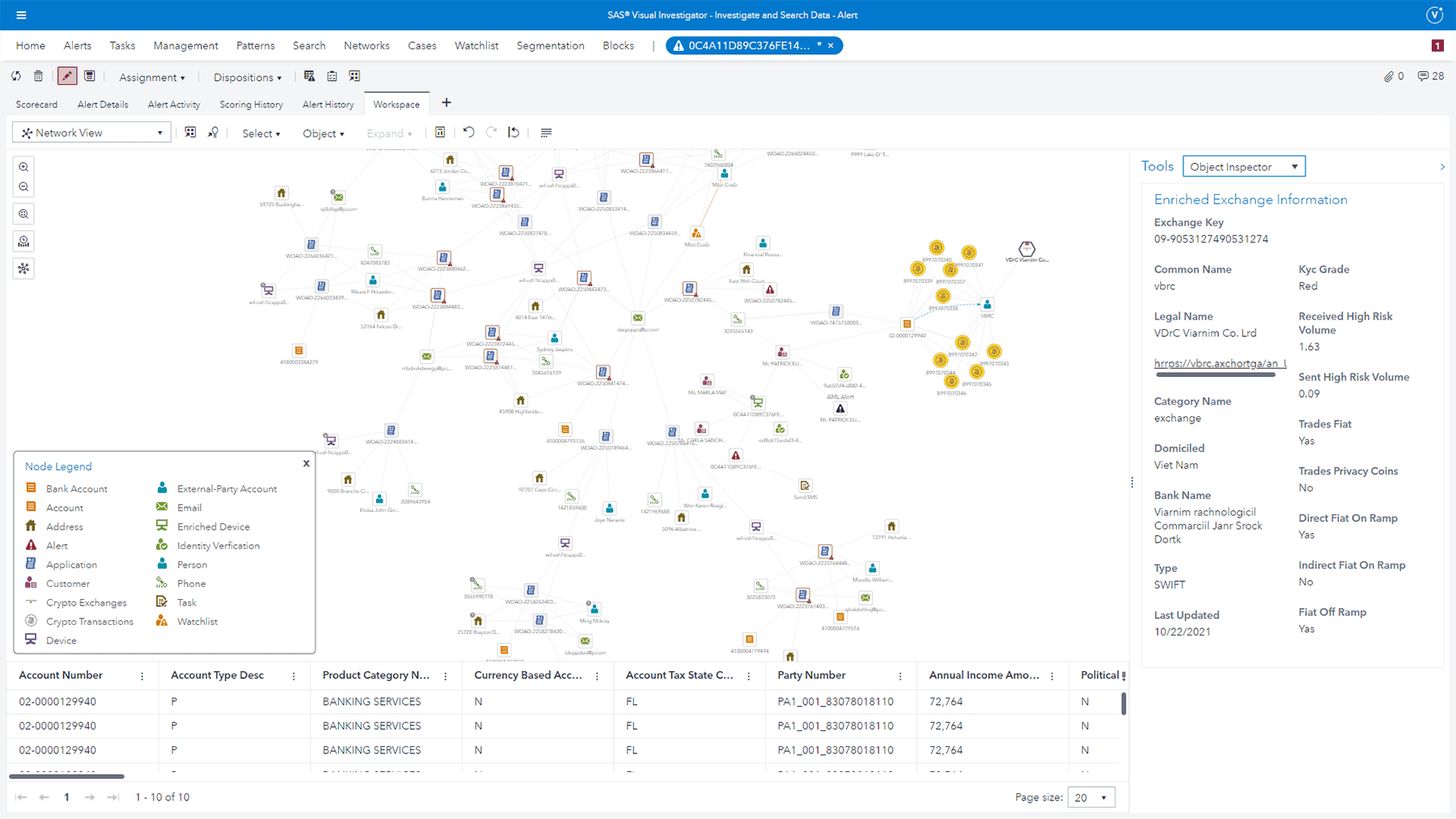
Task: Reset the network with the revert icon
Action: coord(514,133)
